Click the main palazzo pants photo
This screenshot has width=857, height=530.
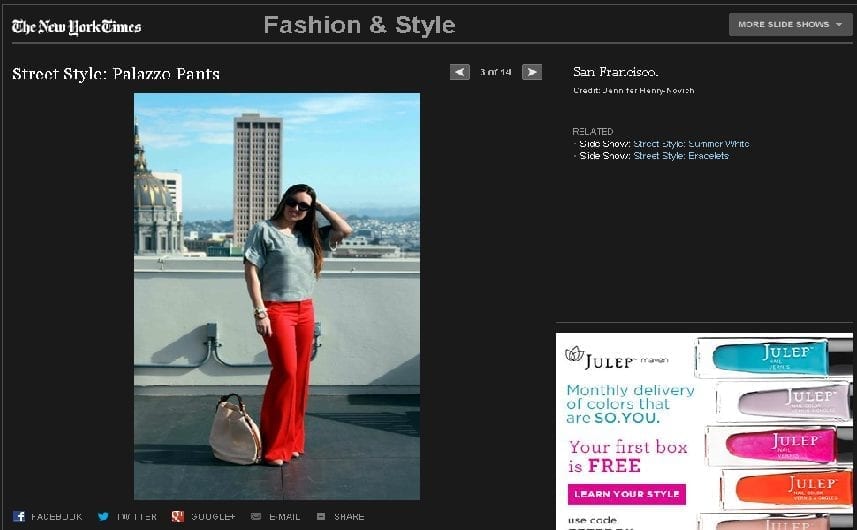point(277,296)
